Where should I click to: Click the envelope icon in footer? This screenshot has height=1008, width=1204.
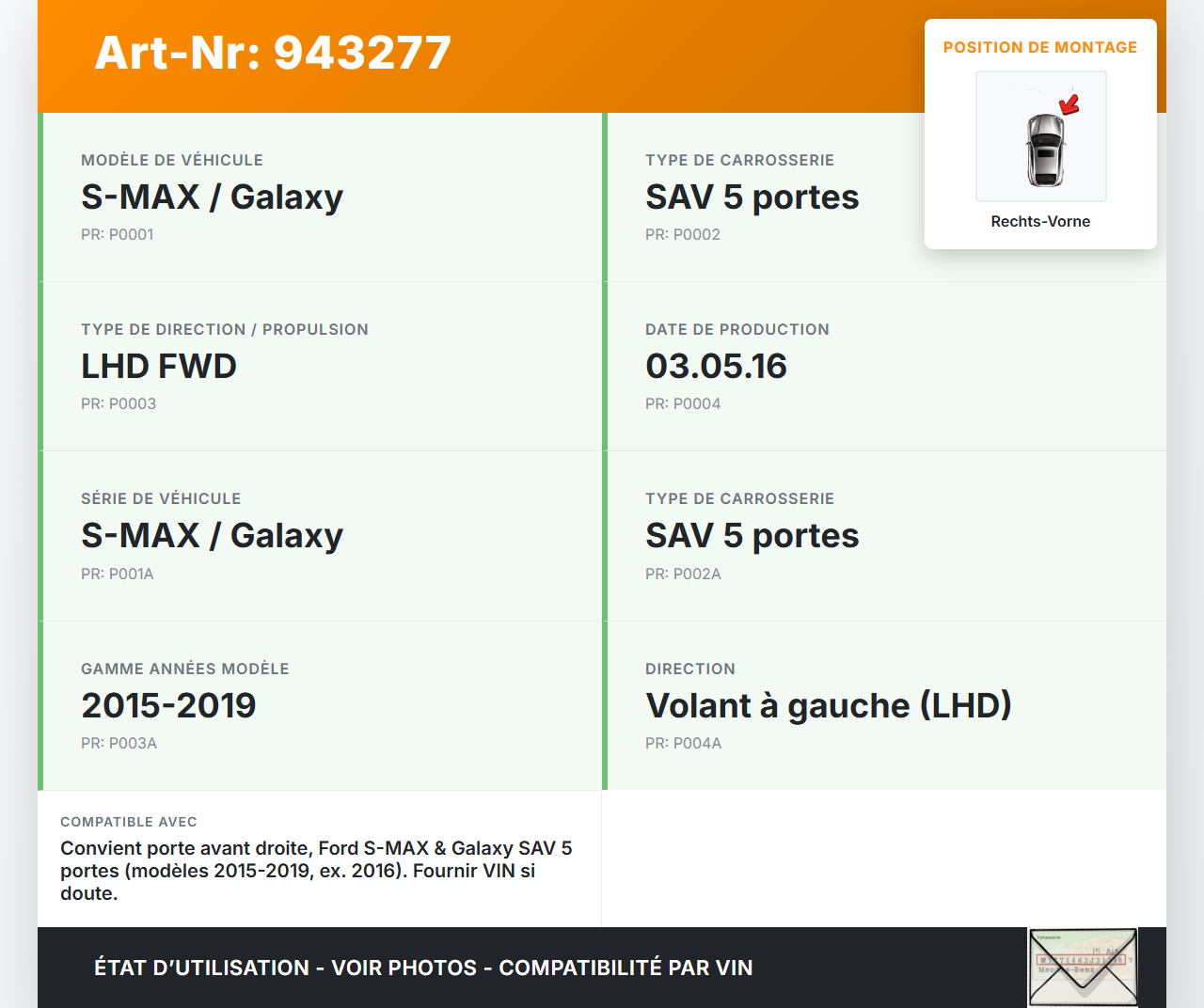1083,968
